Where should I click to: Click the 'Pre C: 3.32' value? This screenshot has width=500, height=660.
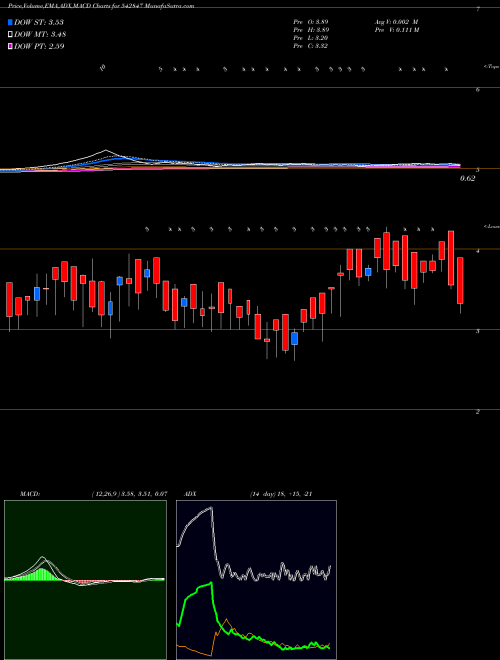[311, 46]
